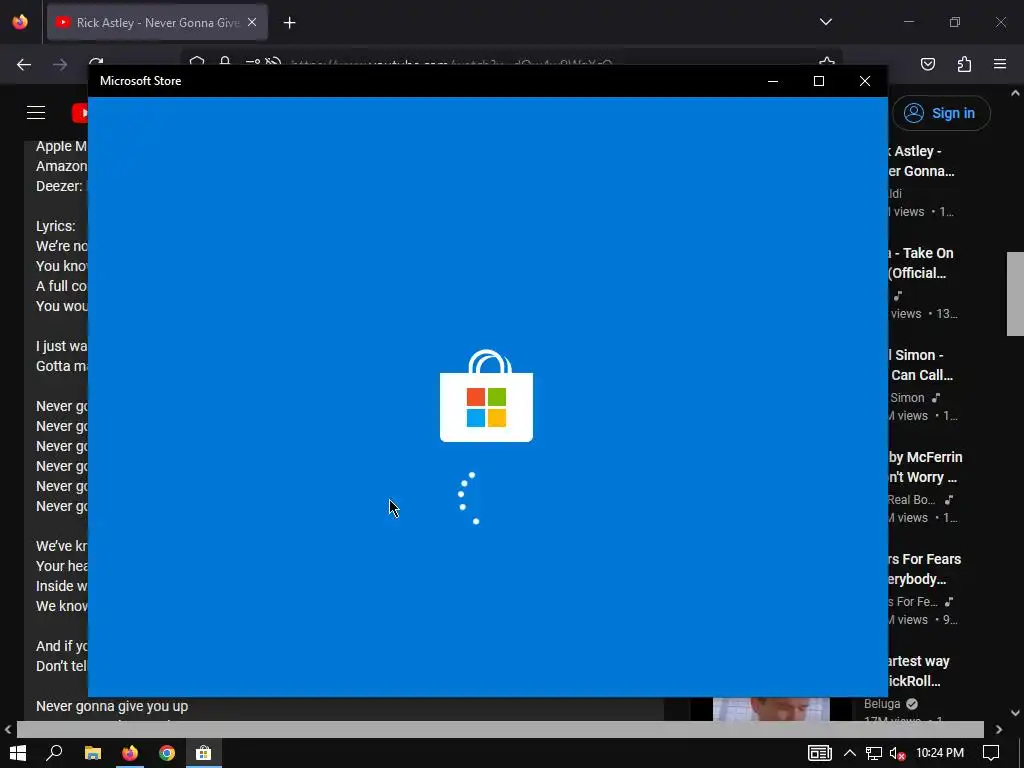Open the 10:24 PM clock
Image resolution: width=1024 pixels, height=768 pixels.
[x=940, y=753]
